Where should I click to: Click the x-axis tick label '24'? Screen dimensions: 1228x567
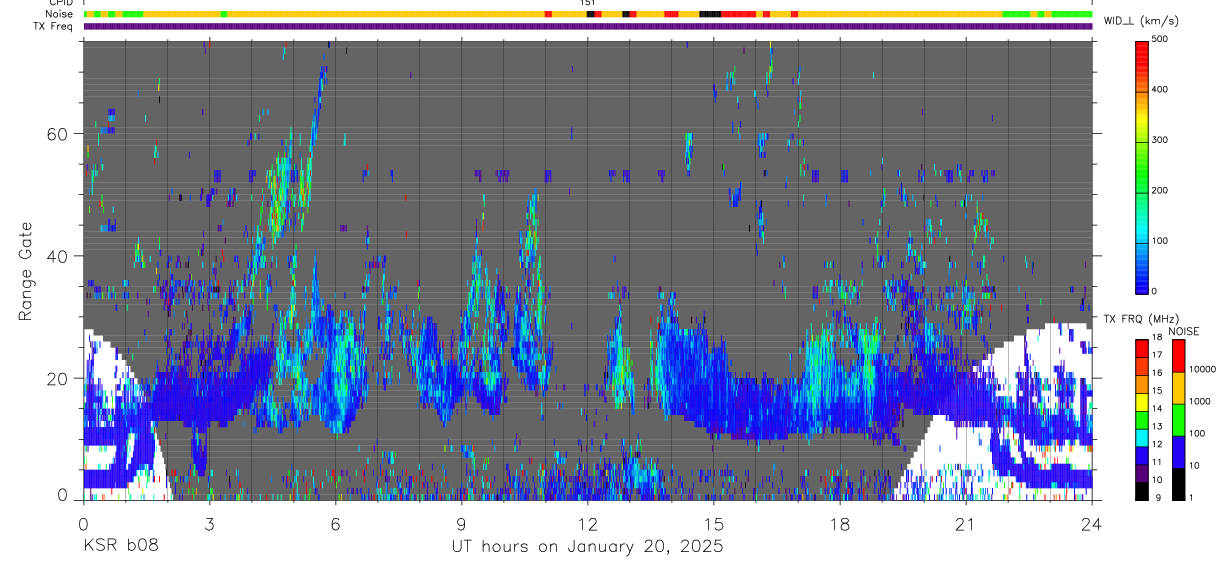(x=1092, y=523)
